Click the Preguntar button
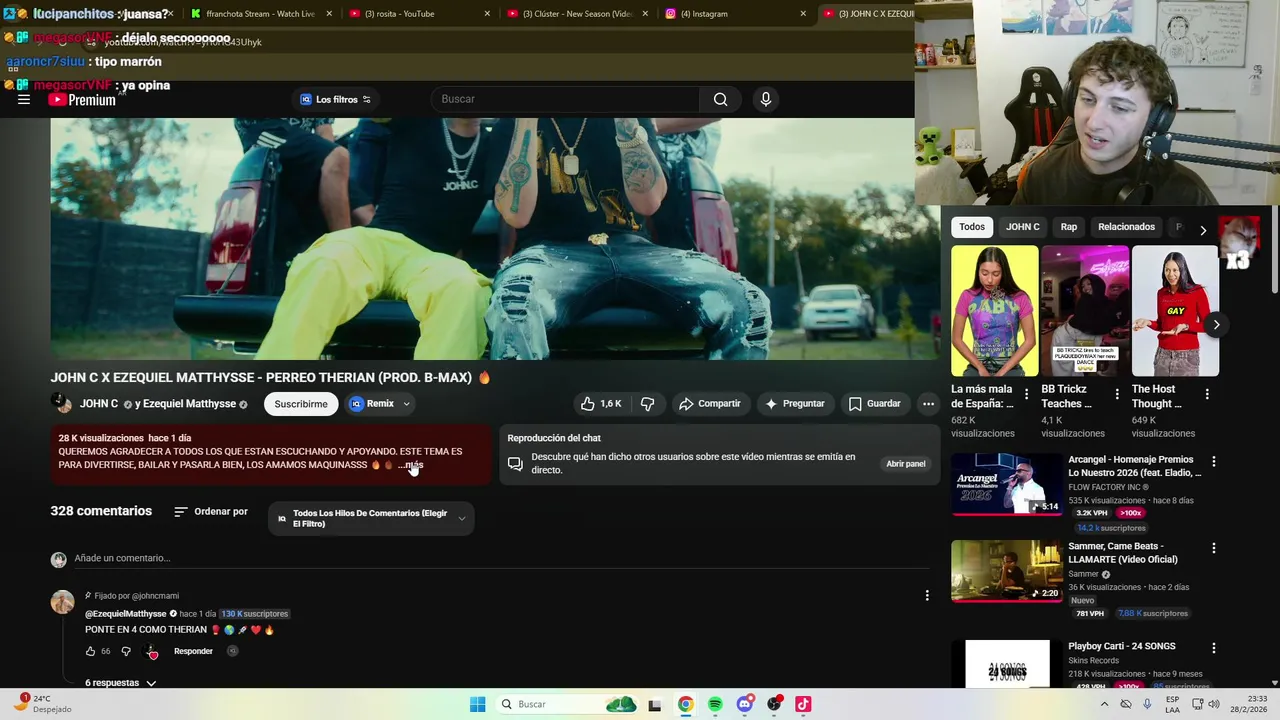The width and height of the screenshot is (1280, 720). click(x=795, y=404)
